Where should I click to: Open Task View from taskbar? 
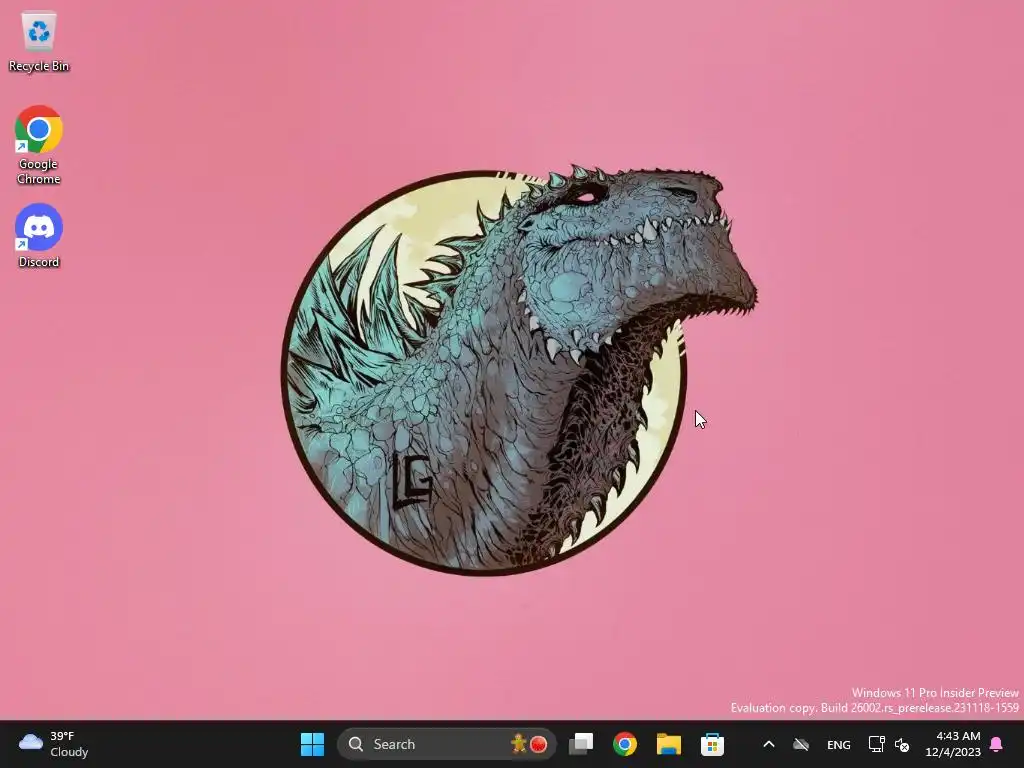(581, 744)
